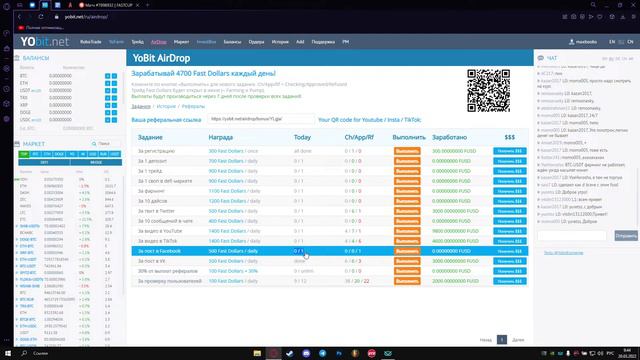Click the minus button in USDC balance row
Screen dimensions: 640x360
coord(115,120)
